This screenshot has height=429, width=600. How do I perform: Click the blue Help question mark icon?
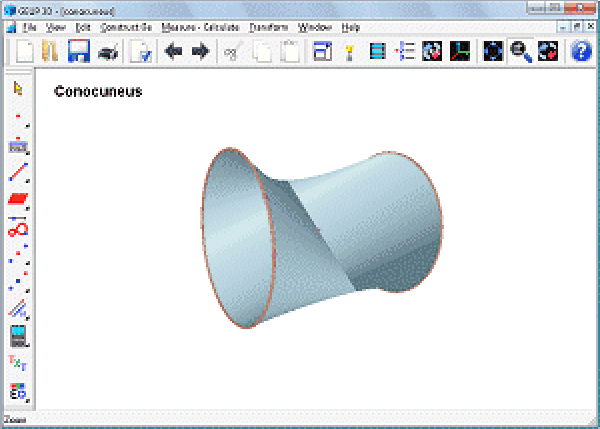coord(581,52)
